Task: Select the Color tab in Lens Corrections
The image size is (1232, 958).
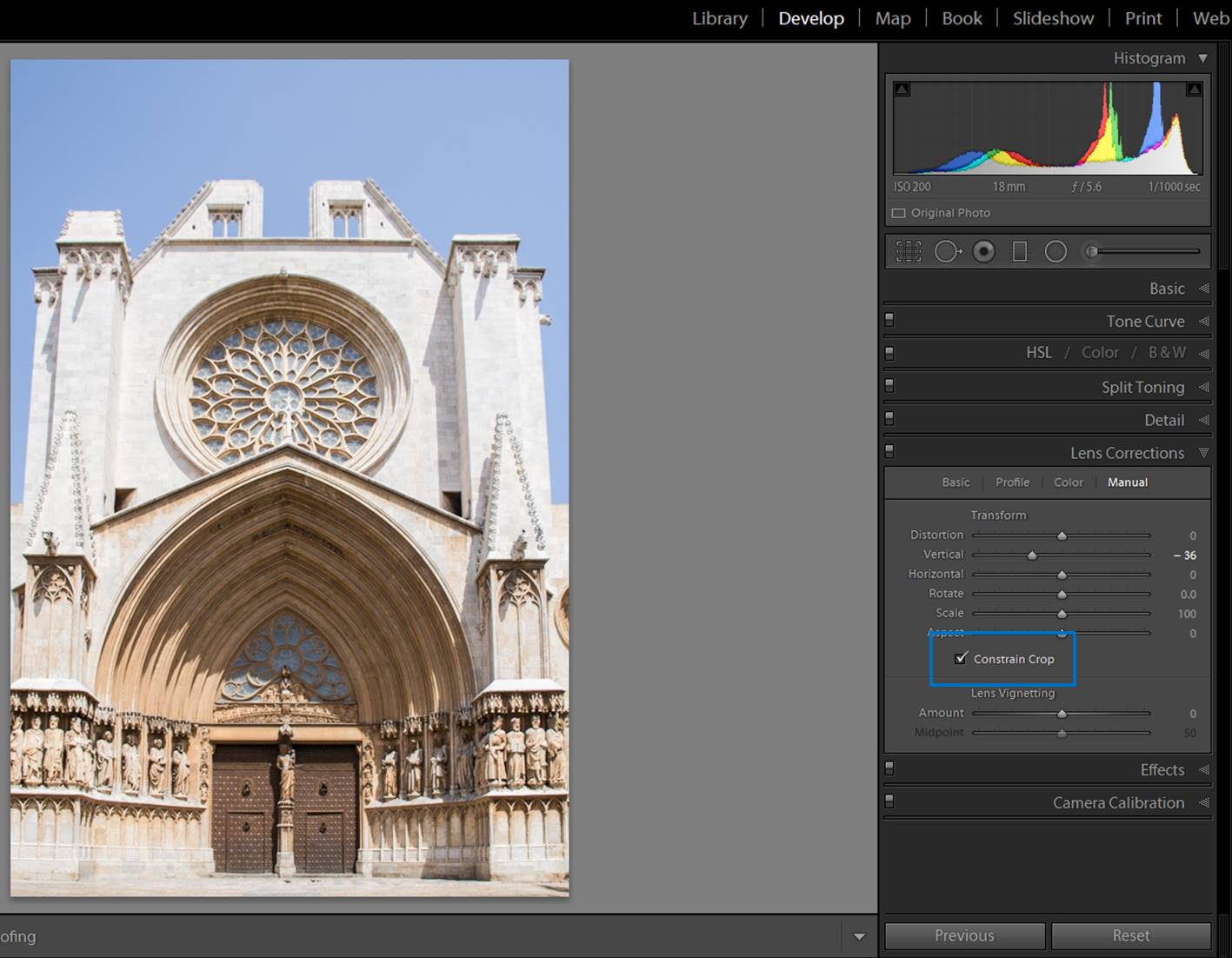Action: (x=1069, y=482)
